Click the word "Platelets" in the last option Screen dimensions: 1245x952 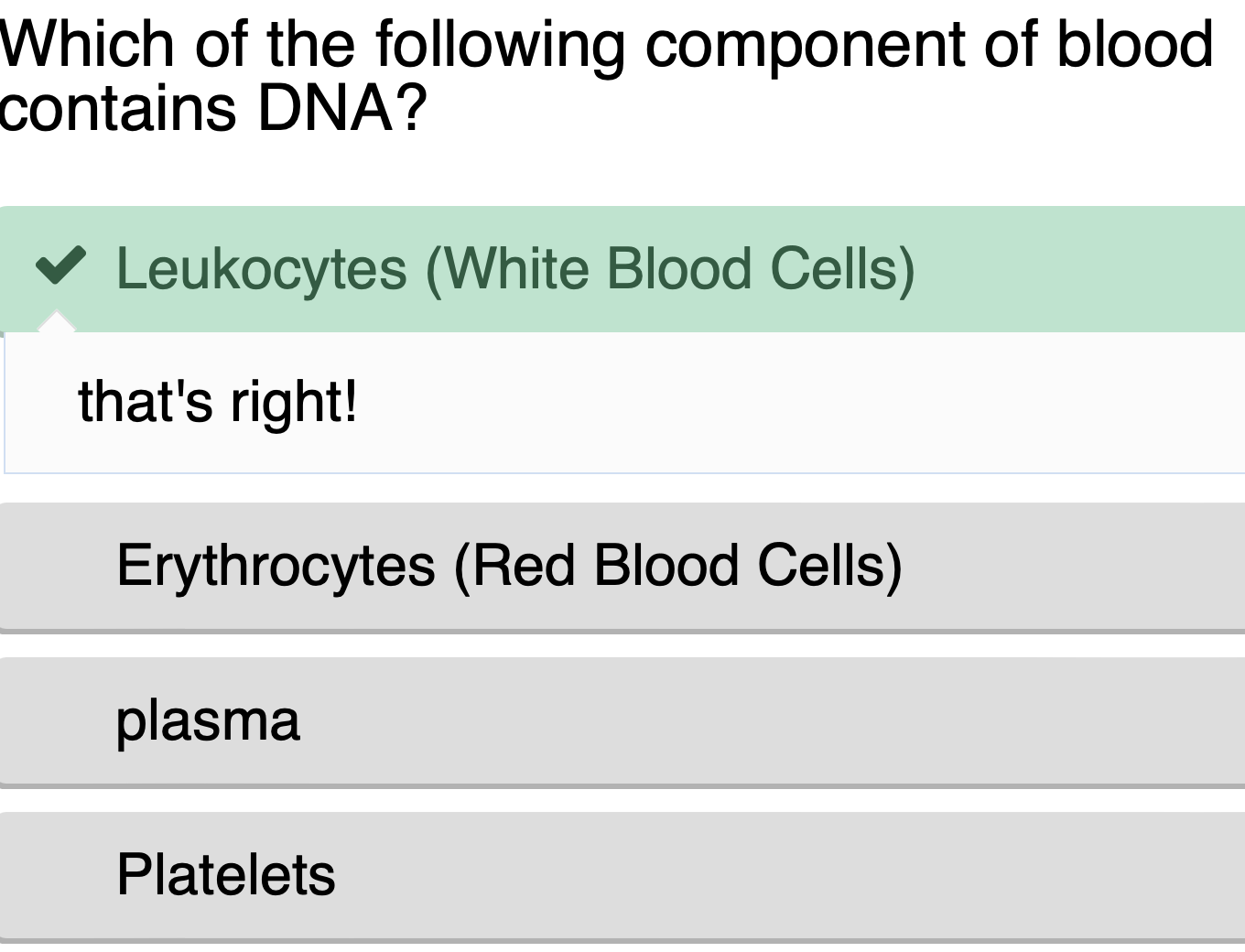click(226, 875)
